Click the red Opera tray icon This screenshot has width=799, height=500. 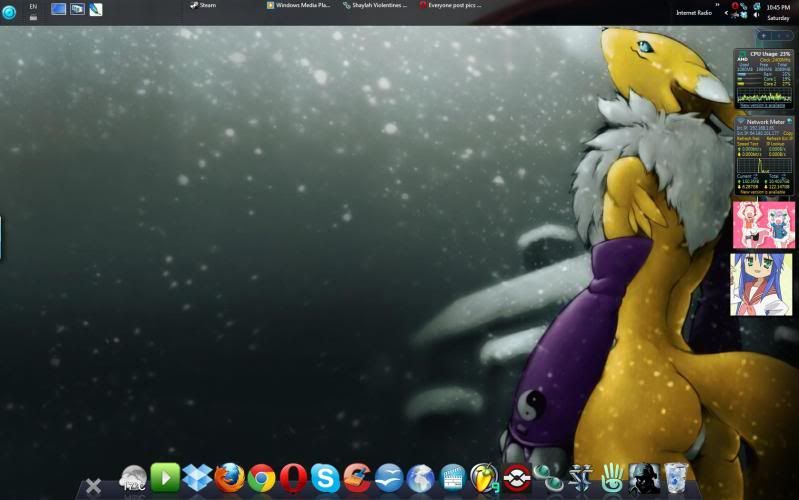735,6
